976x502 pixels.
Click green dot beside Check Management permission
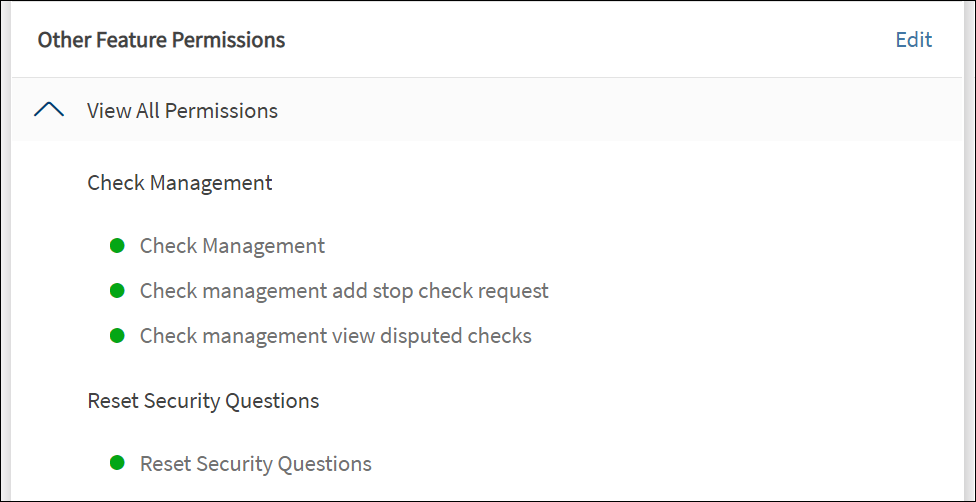coord(117,245)
